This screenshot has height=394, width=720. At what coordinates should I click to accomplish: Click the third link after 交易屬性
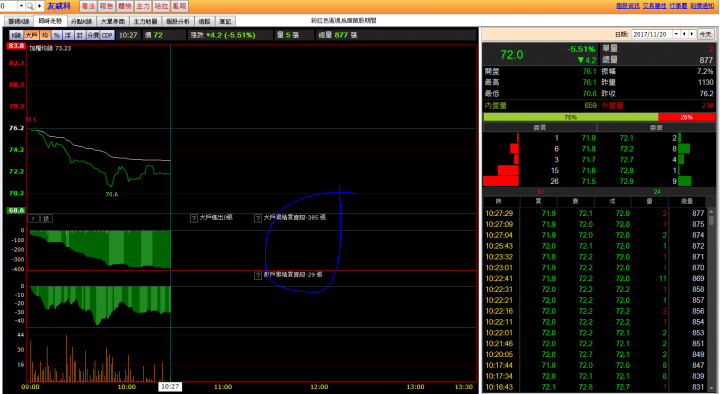pos(678,6)
